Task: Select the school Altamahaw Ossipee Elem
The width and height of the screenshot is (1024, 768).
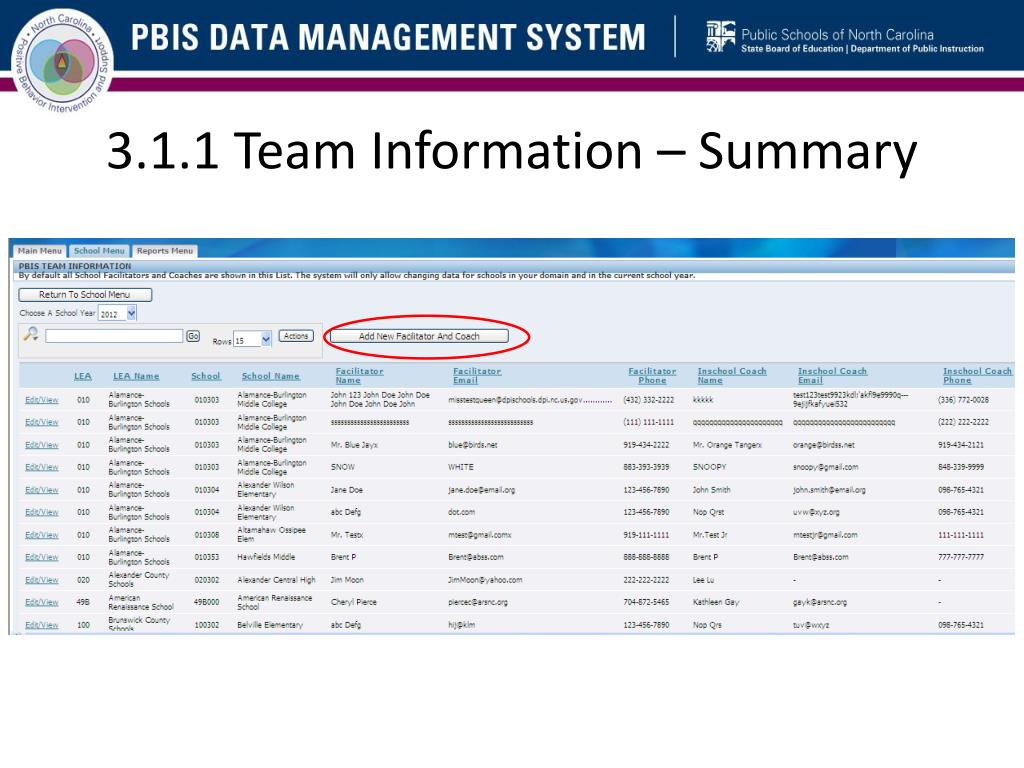Action: pos(271,534)
